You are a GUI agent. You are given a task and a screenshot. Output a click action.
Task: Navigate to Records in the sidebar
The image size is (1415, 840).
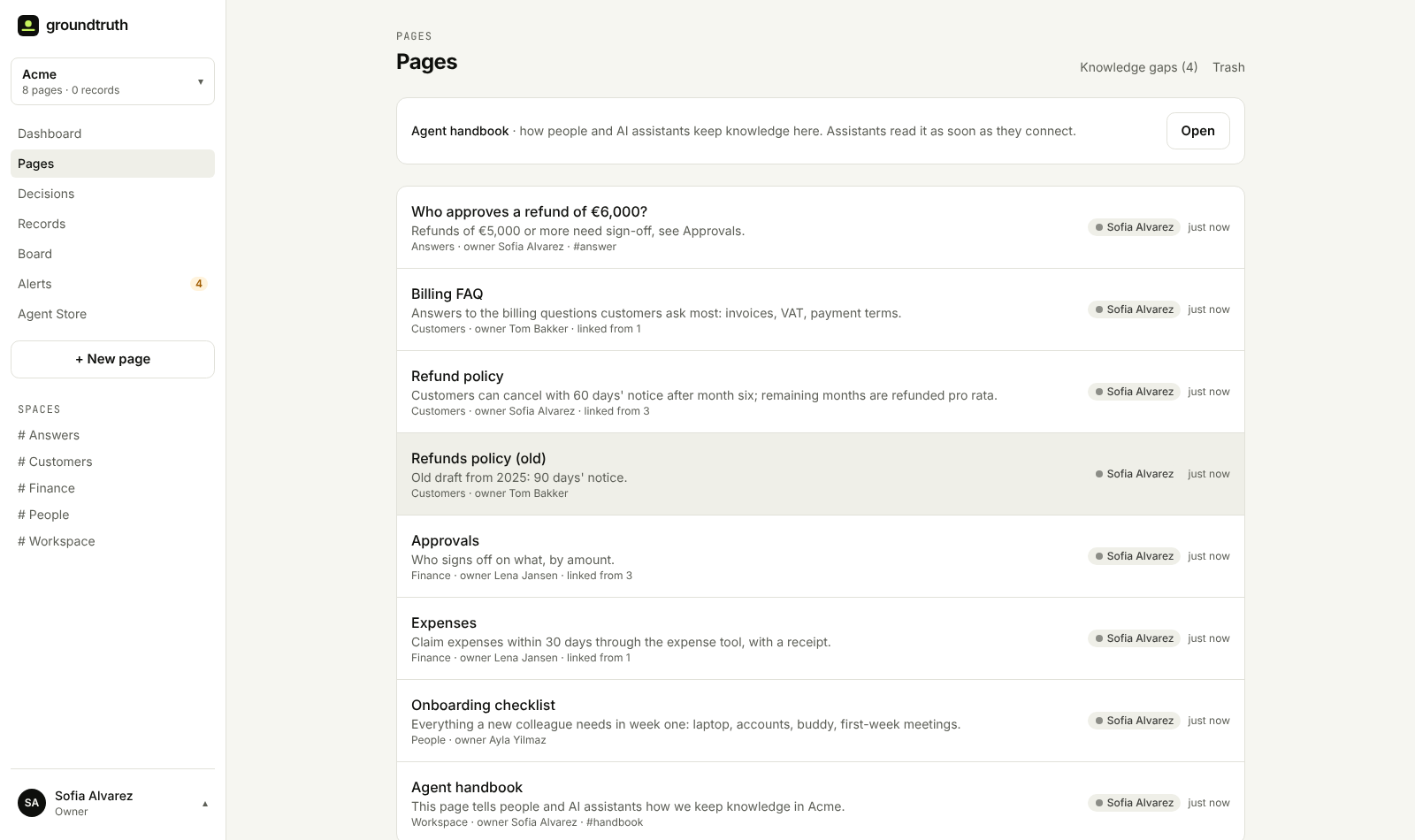click(x=112, y=224)
